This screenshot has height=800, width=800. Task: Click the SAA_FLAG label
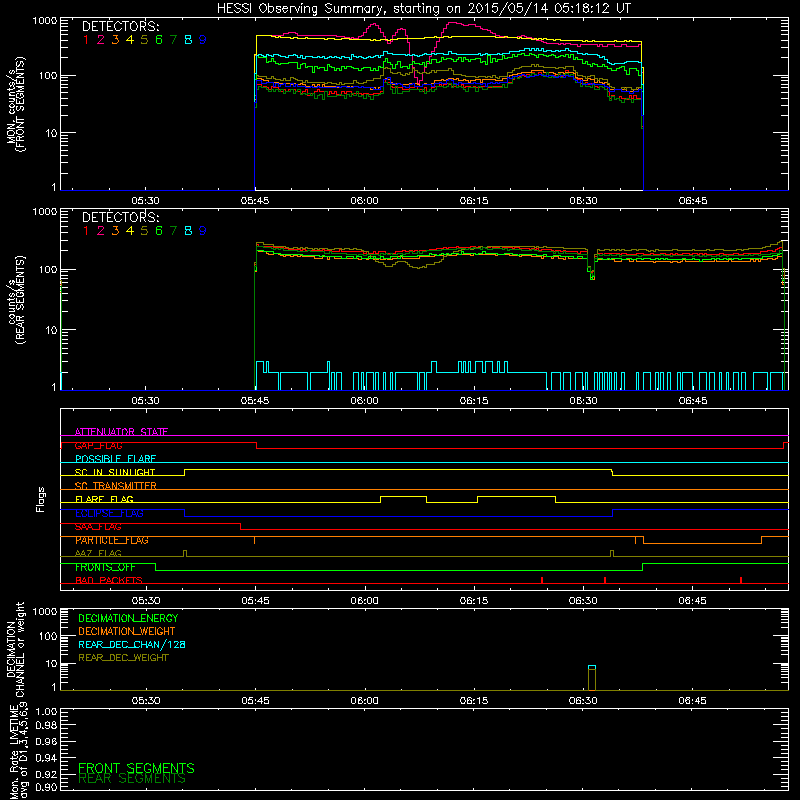(98, 527)
